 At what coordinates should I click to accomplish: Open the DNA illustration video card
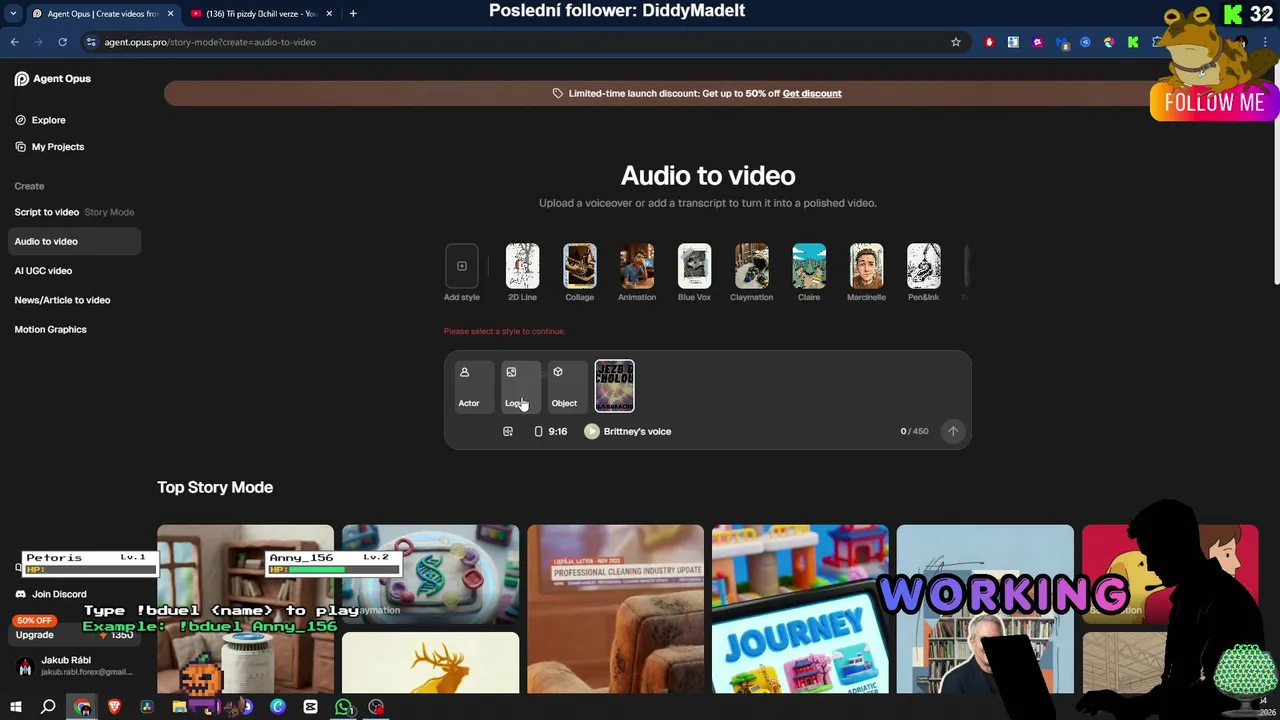[x=430, y=574]
